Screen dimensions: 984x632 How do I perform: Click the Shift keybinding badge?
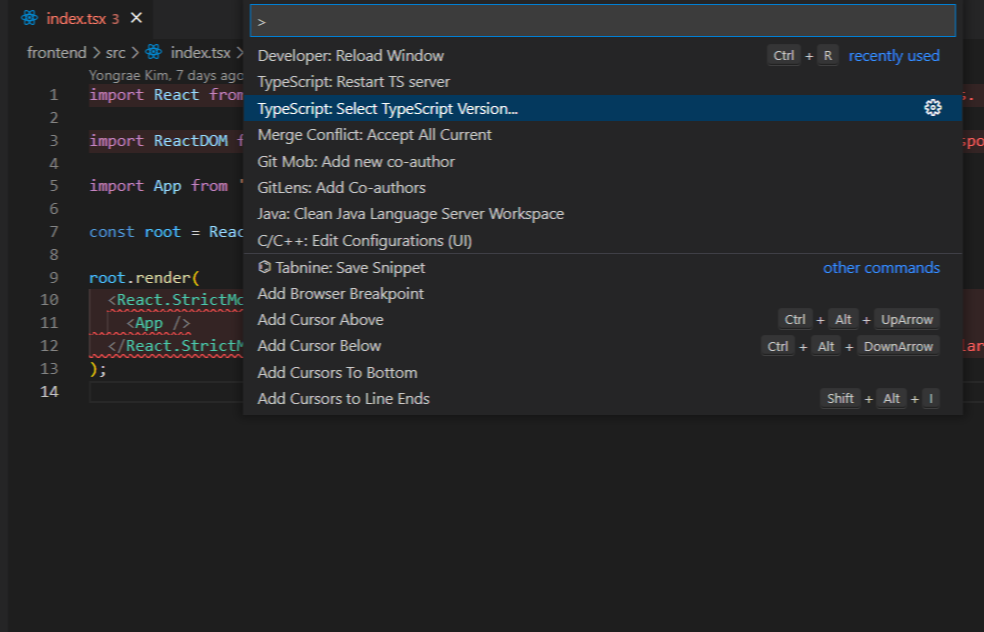(840, 399)
